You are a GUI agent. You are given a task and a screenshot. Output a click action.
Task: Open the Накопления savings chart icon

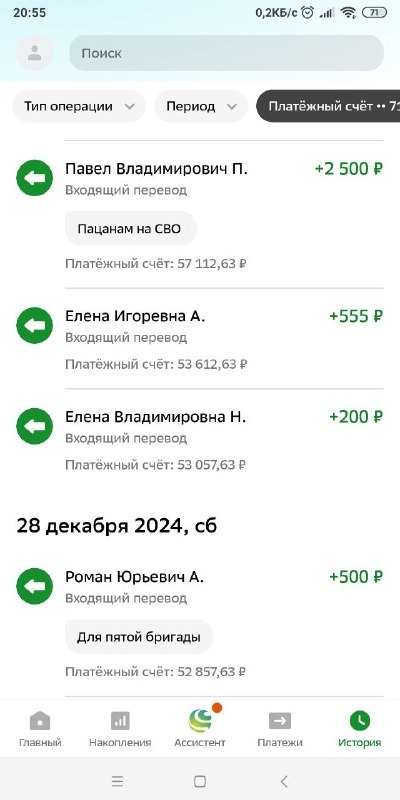[x=120, y=721]
